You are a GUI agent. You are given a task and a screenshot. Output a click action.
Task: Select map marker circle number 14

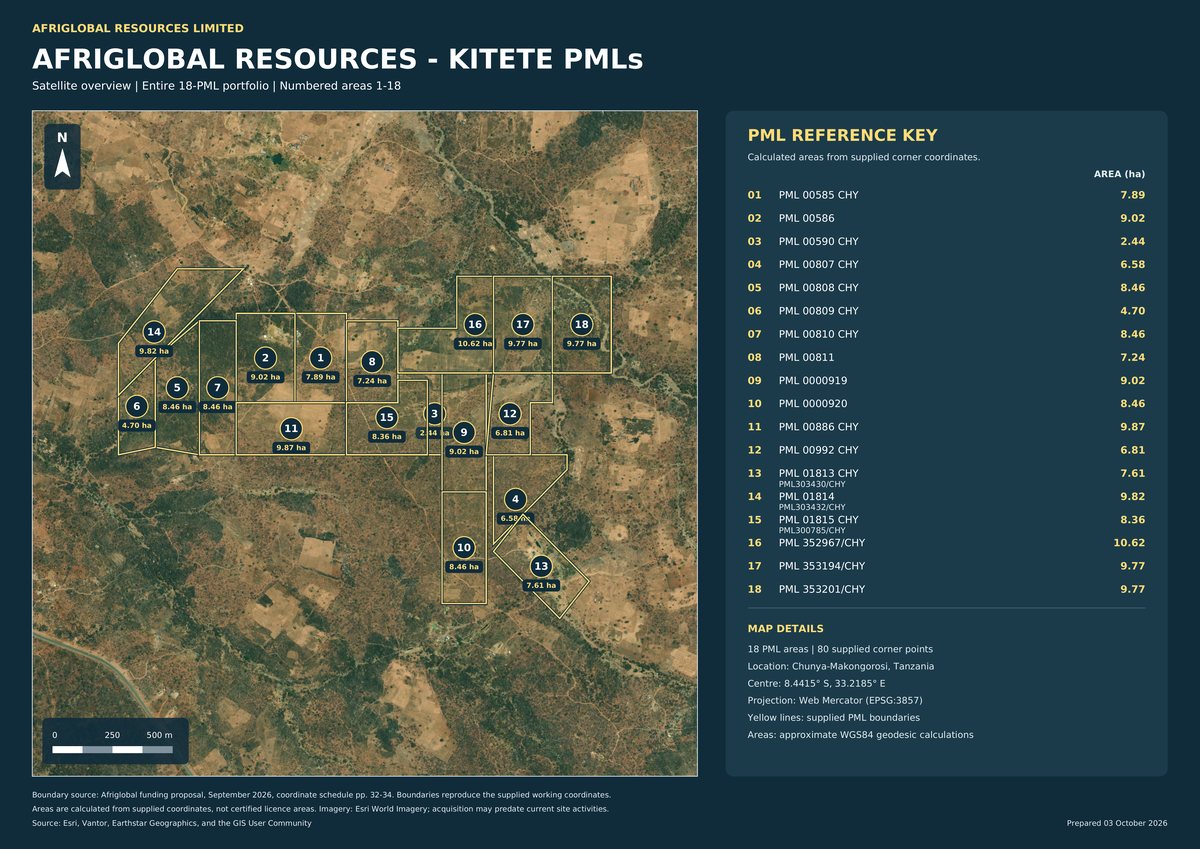tap(153, 332)
